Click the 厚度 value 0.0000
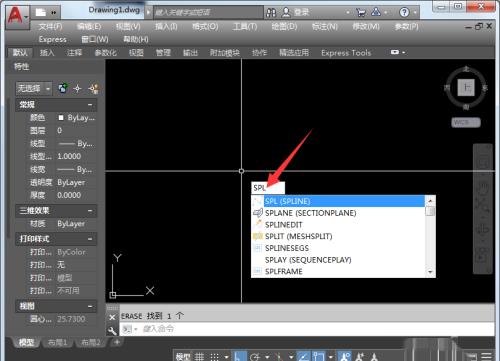 pos(77,195)
